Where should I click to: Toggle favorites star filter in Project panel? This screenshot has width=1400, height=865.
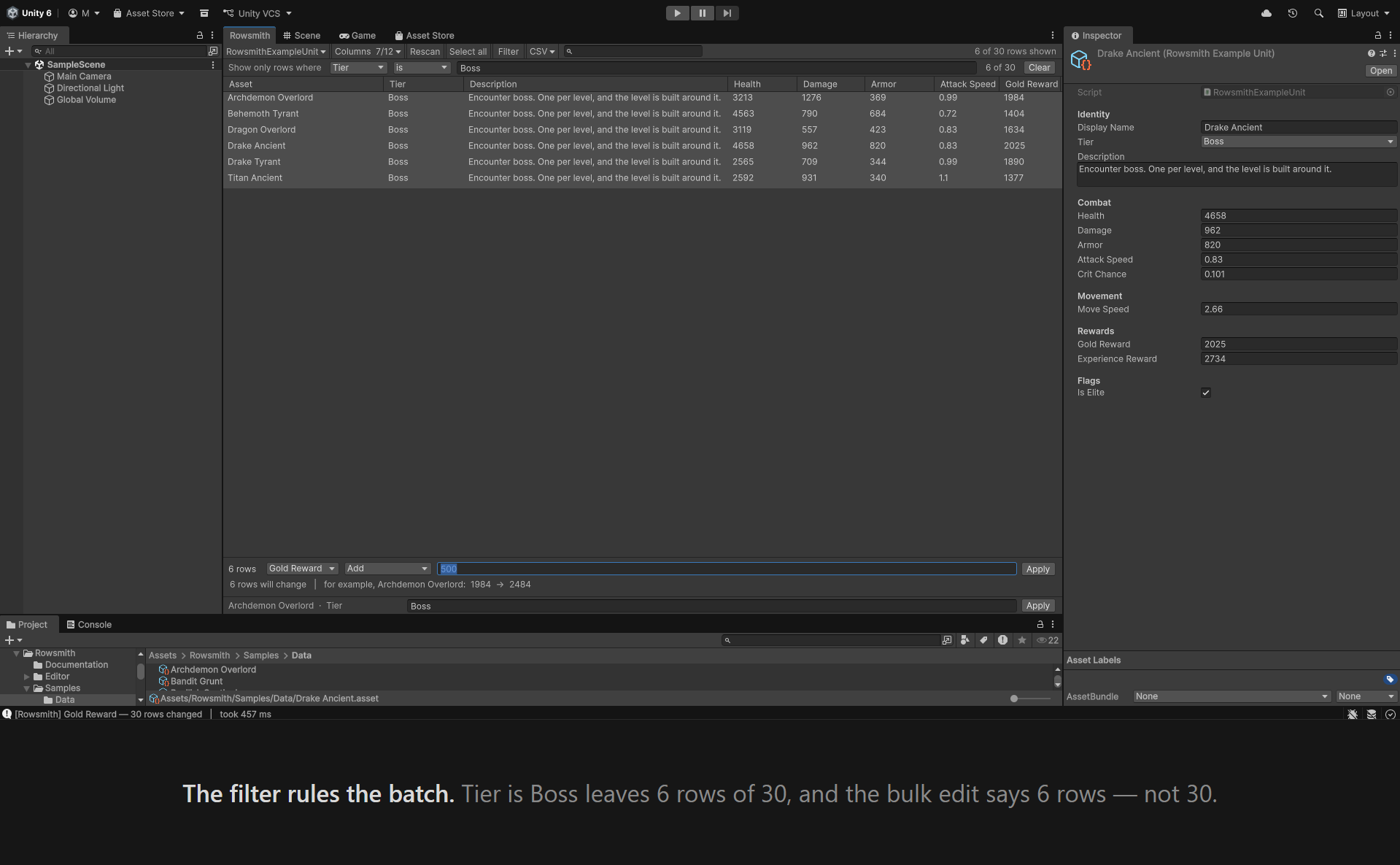[1022, 640]
